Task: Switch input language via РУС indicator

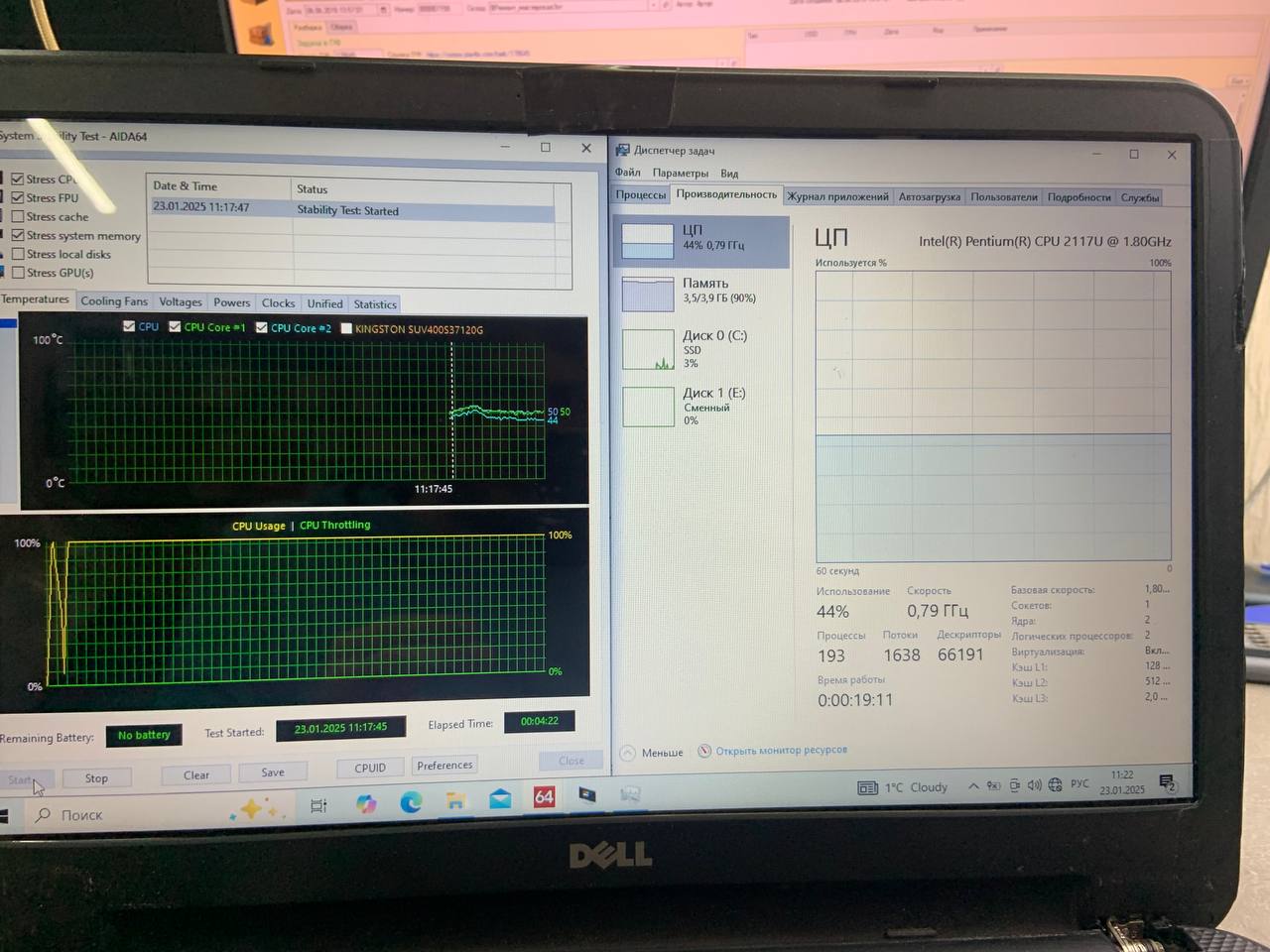Action: tap(1079, 783)
